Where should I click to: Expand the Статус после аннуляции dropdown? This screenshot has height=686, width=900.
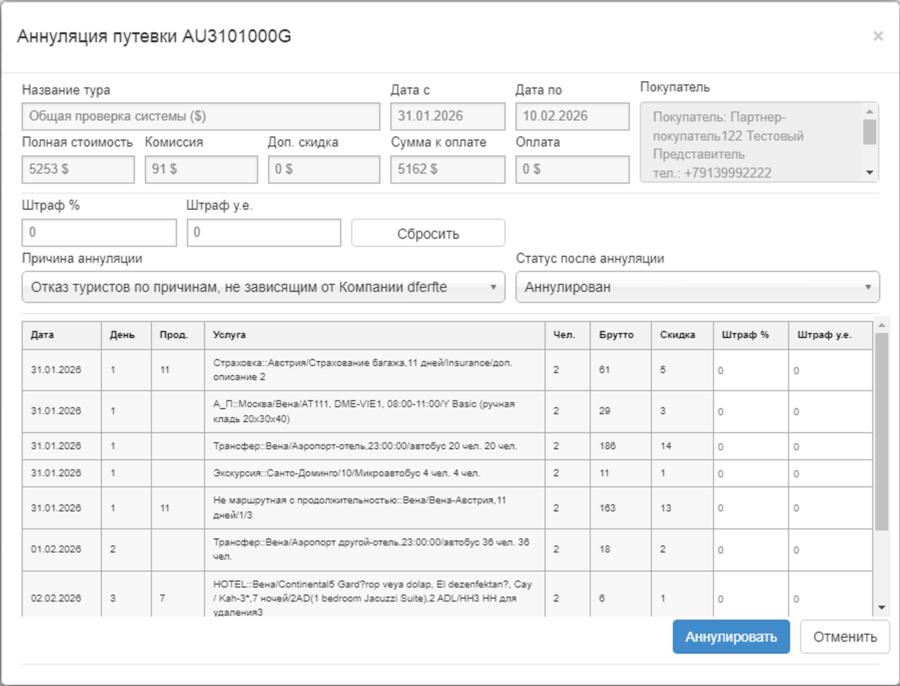pos(697,287)
